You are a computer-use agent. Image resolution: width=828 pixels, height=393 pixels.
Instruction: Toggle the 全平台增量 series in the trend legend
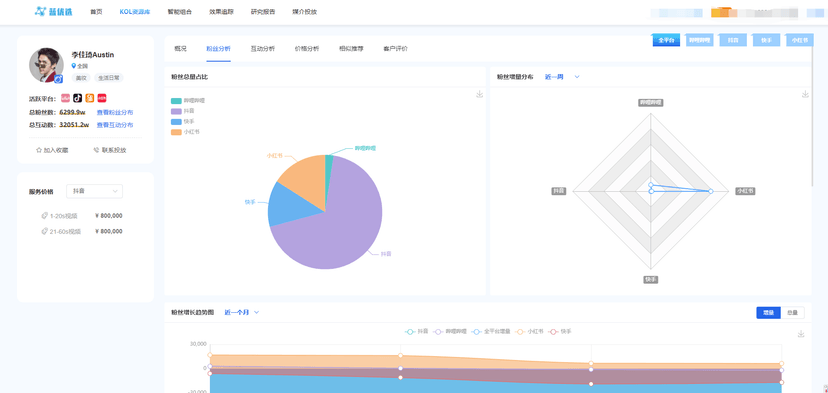(491, 332)
